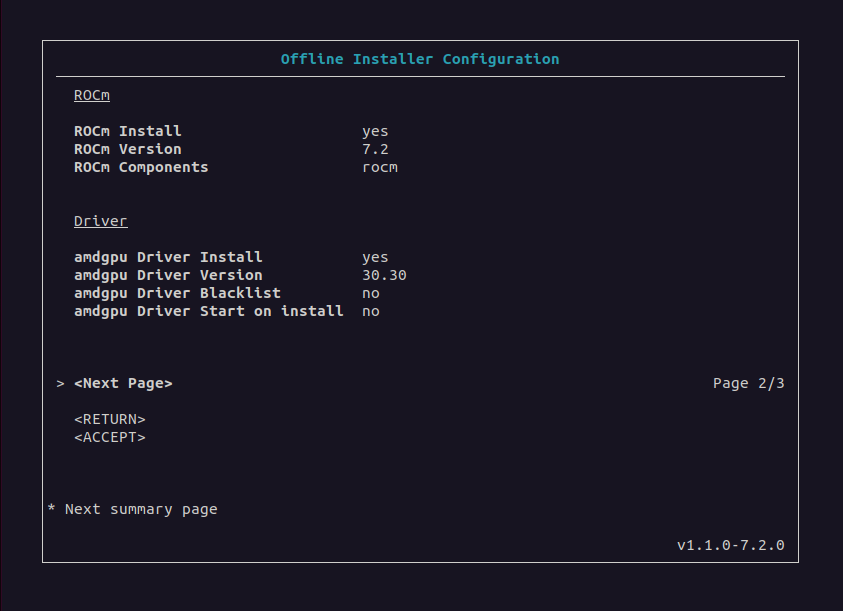Click the Page 2/3 indicator
843x611 pixels.
coord(748,383)
